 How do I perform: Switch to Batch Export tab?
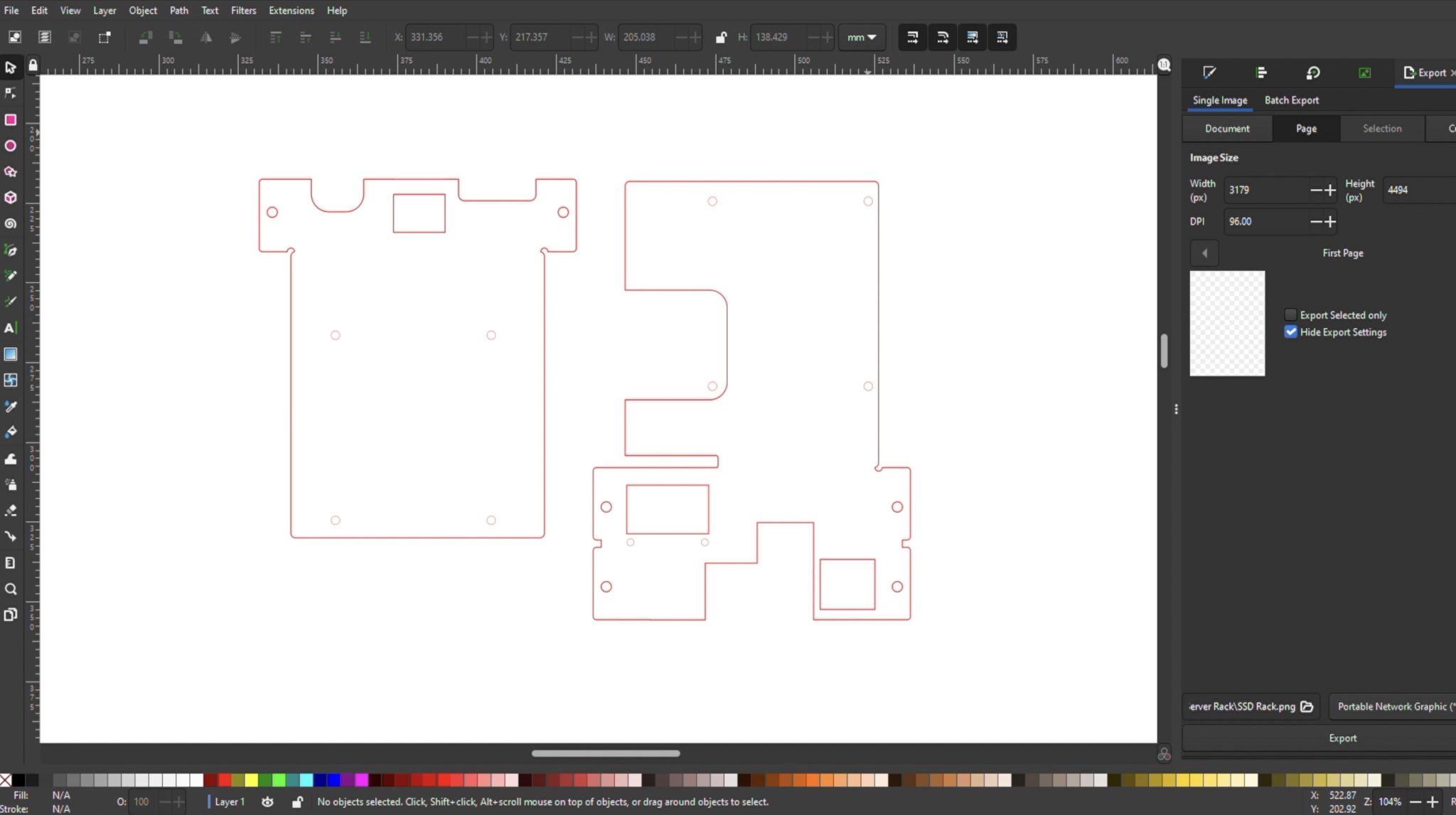[1291, 100]
